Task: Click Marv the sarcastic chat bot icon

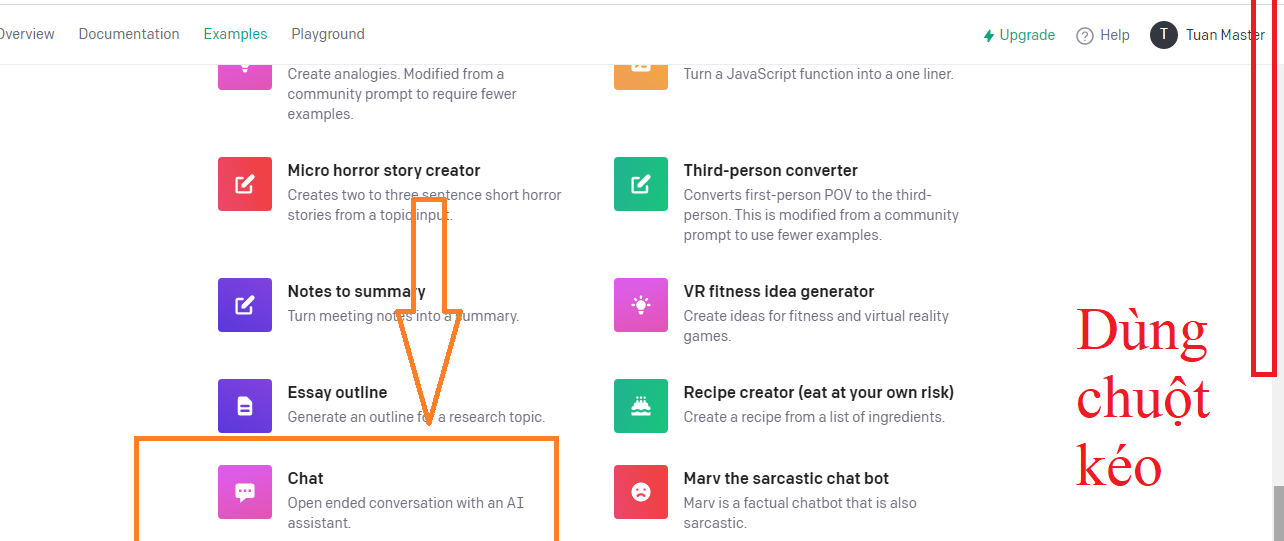Action: pyautogui.click(x=640, y=492)
